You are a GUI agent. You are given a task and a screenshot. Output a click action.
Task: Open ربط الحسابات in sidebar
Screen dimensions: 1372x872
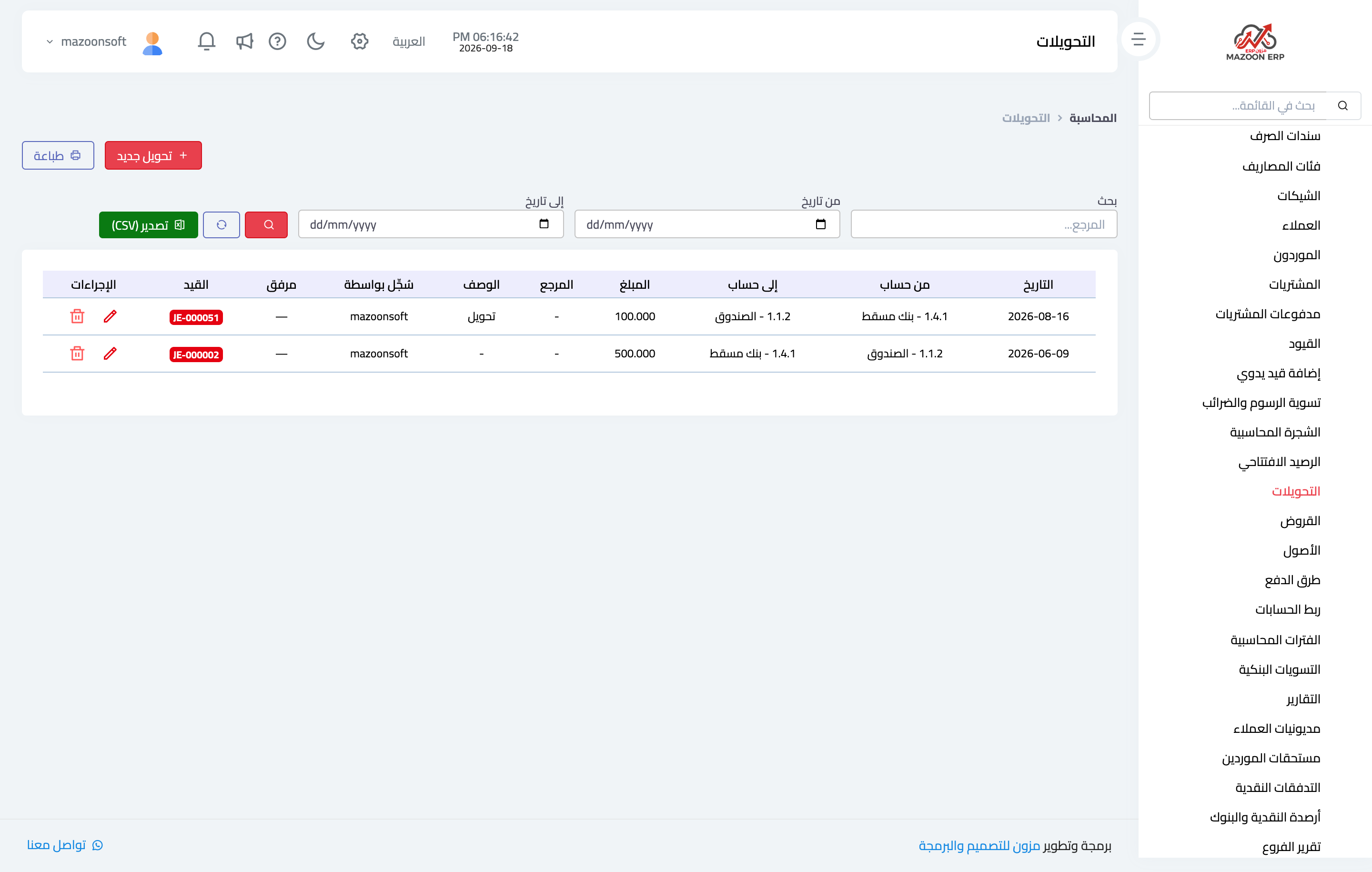(1288, 610)
